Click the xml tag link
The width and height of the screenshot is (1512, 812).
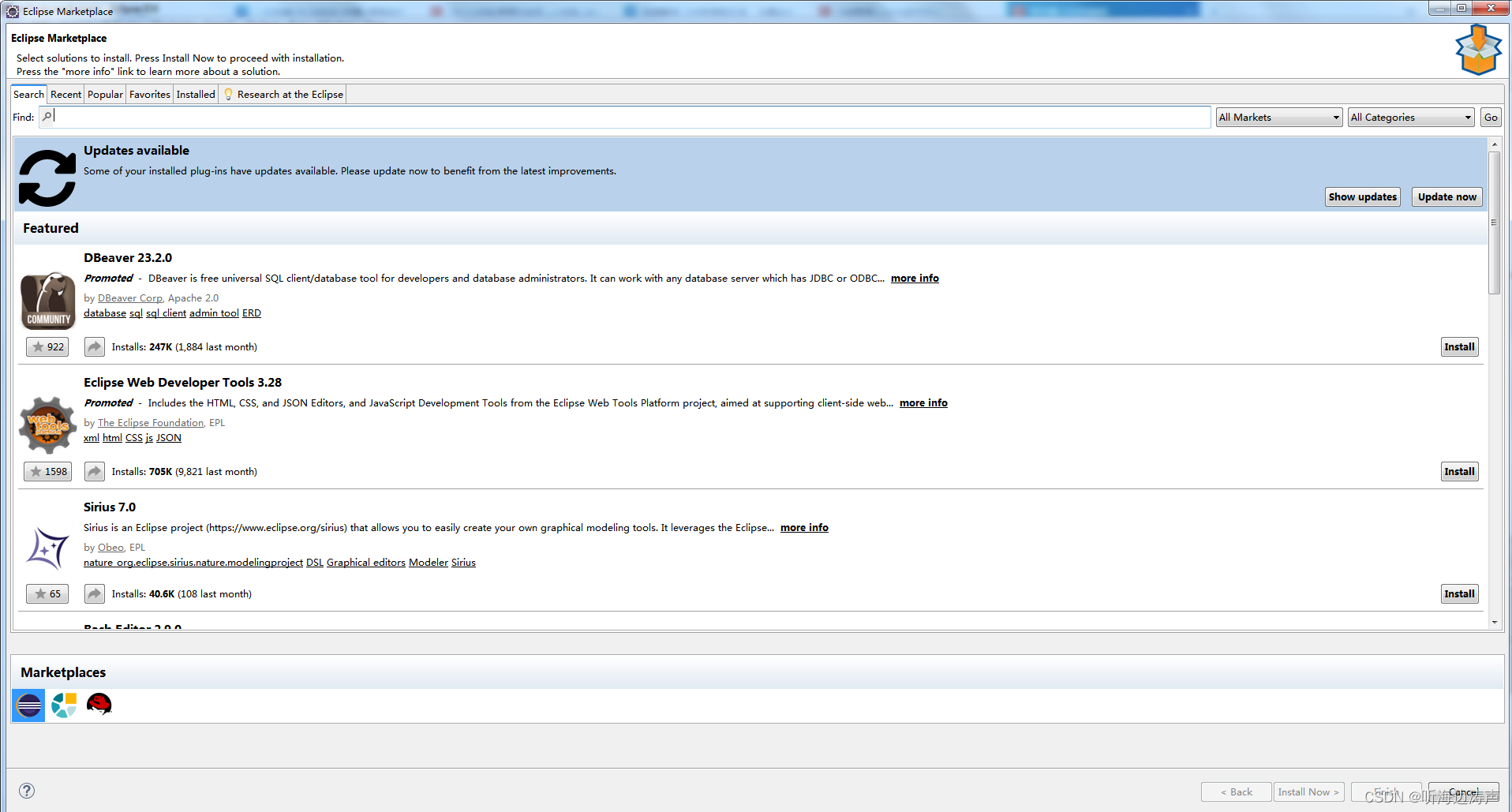click(x=92, y=437)
